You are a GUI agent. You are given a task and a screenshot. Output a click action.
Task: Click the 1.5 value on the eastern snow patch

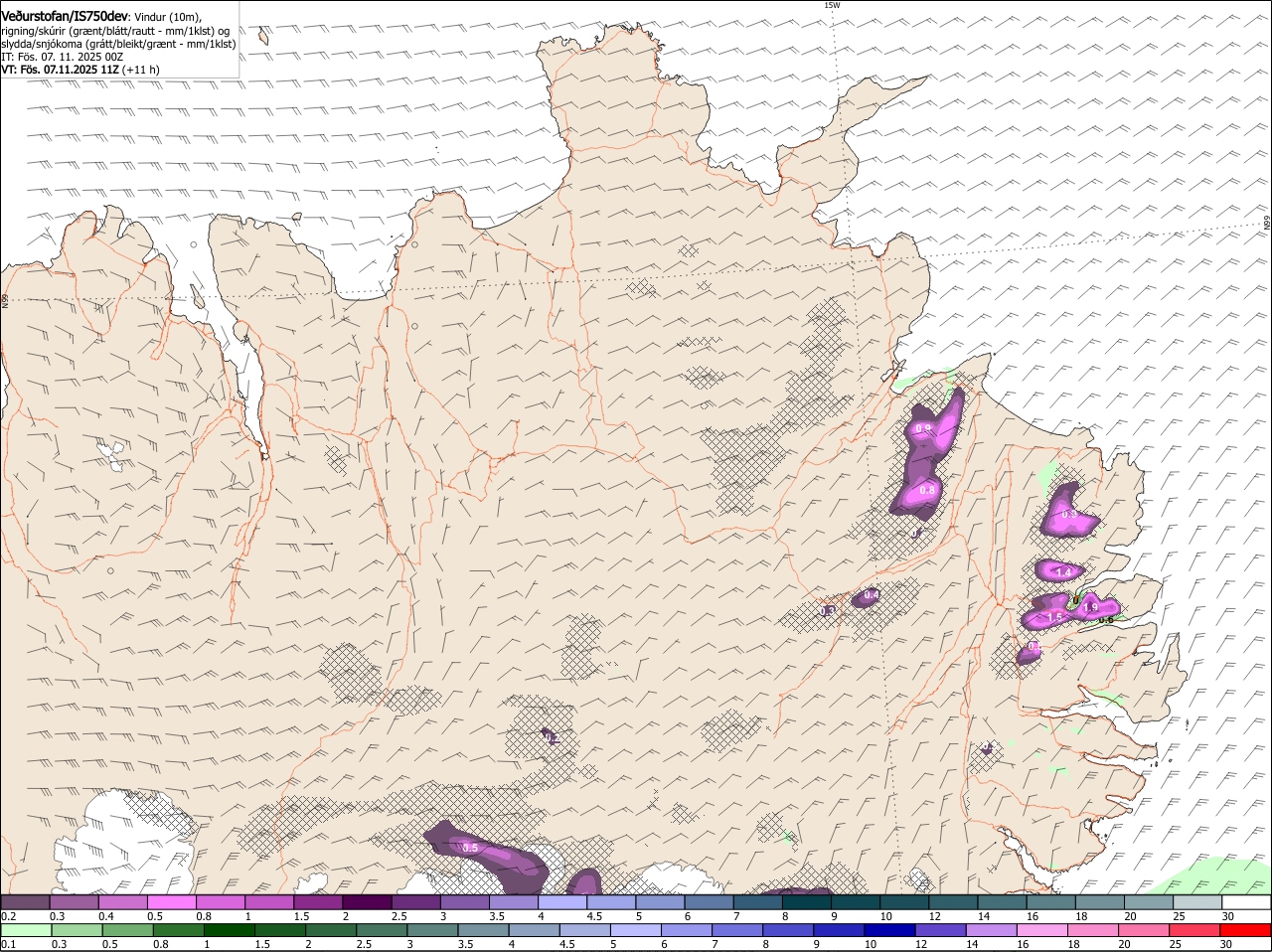[x=1055, y=617]
